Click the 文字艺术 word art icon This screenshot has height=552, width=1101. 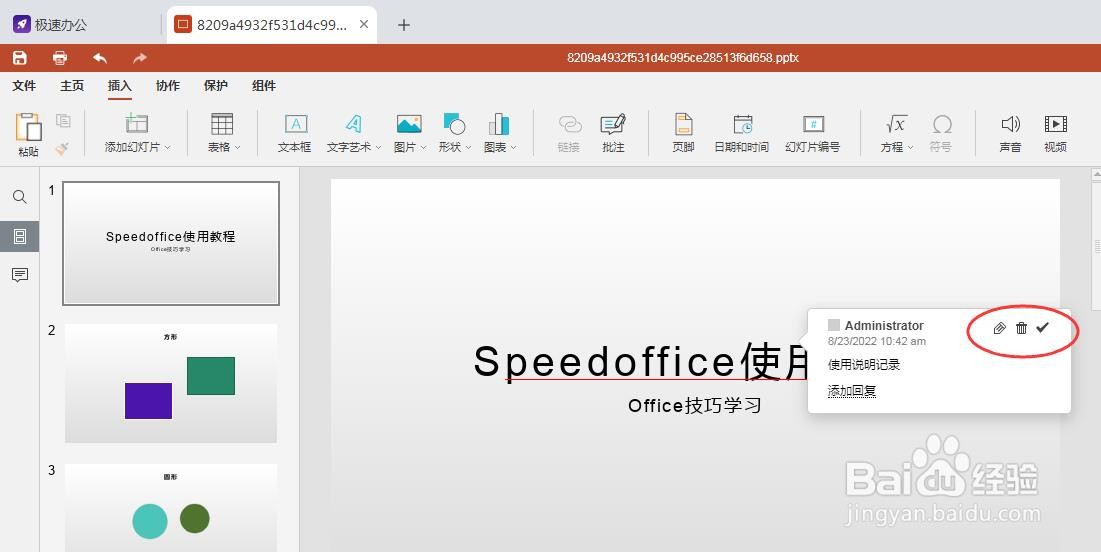pyautogui.click(x=354, y=124)
